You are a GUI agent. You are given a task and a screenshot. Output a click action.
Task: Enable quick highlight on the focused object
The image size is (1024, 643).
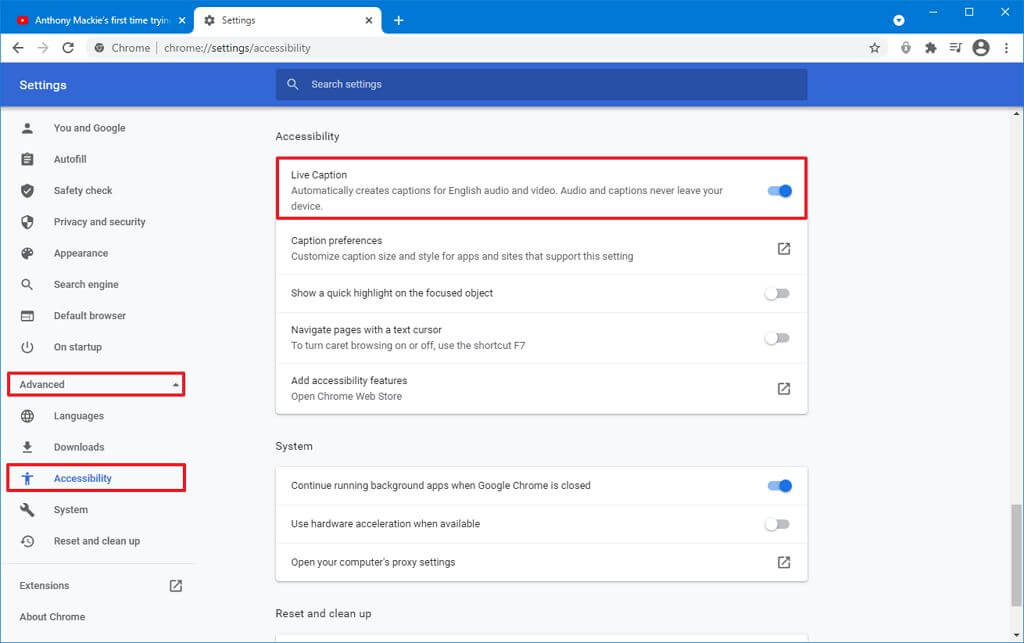coord(777,293)
